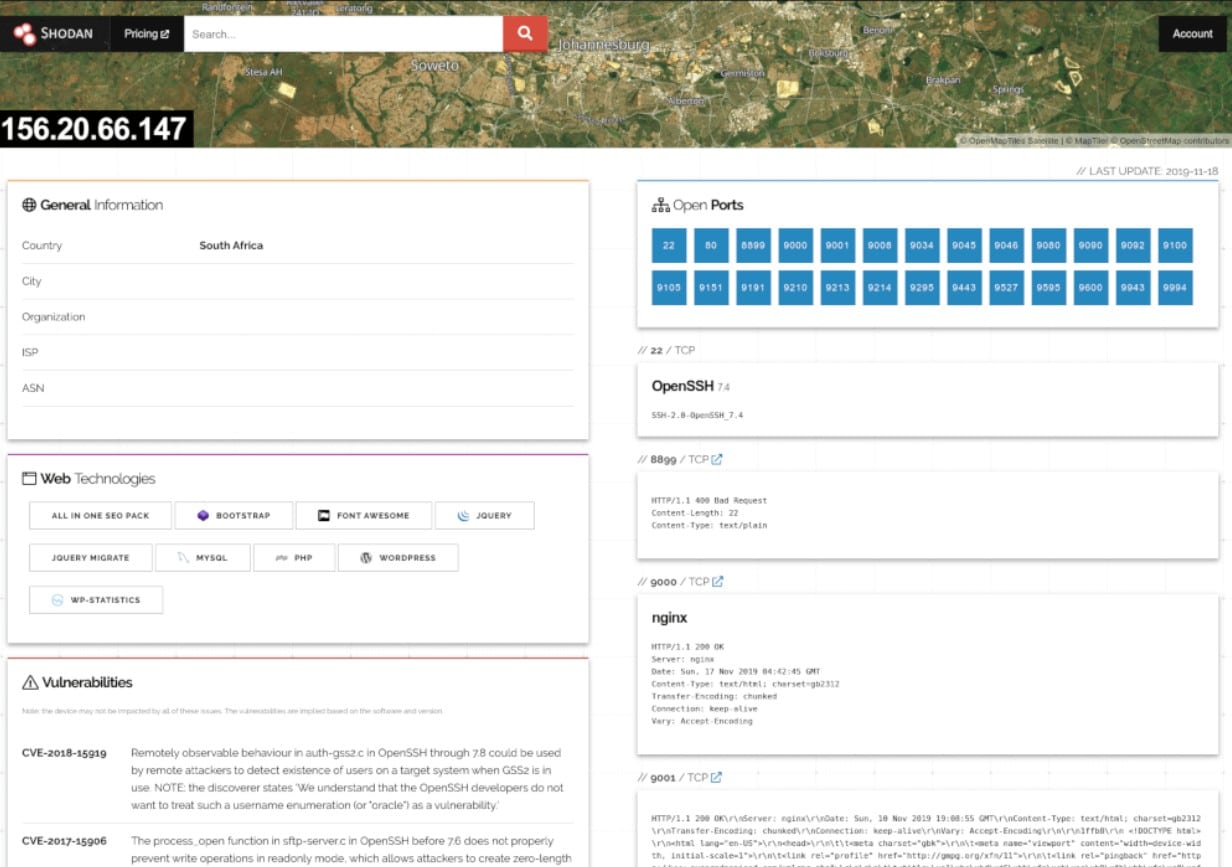The width and height of the screenshot is (1232, 867).
Task: Open the Pricing page
Action: coord(145,33)
